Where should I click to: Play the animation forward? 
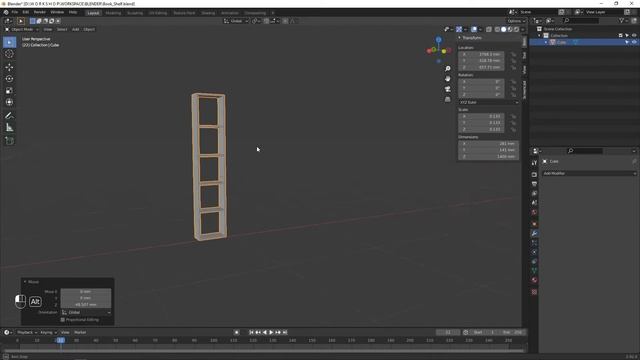pos(271,332)
